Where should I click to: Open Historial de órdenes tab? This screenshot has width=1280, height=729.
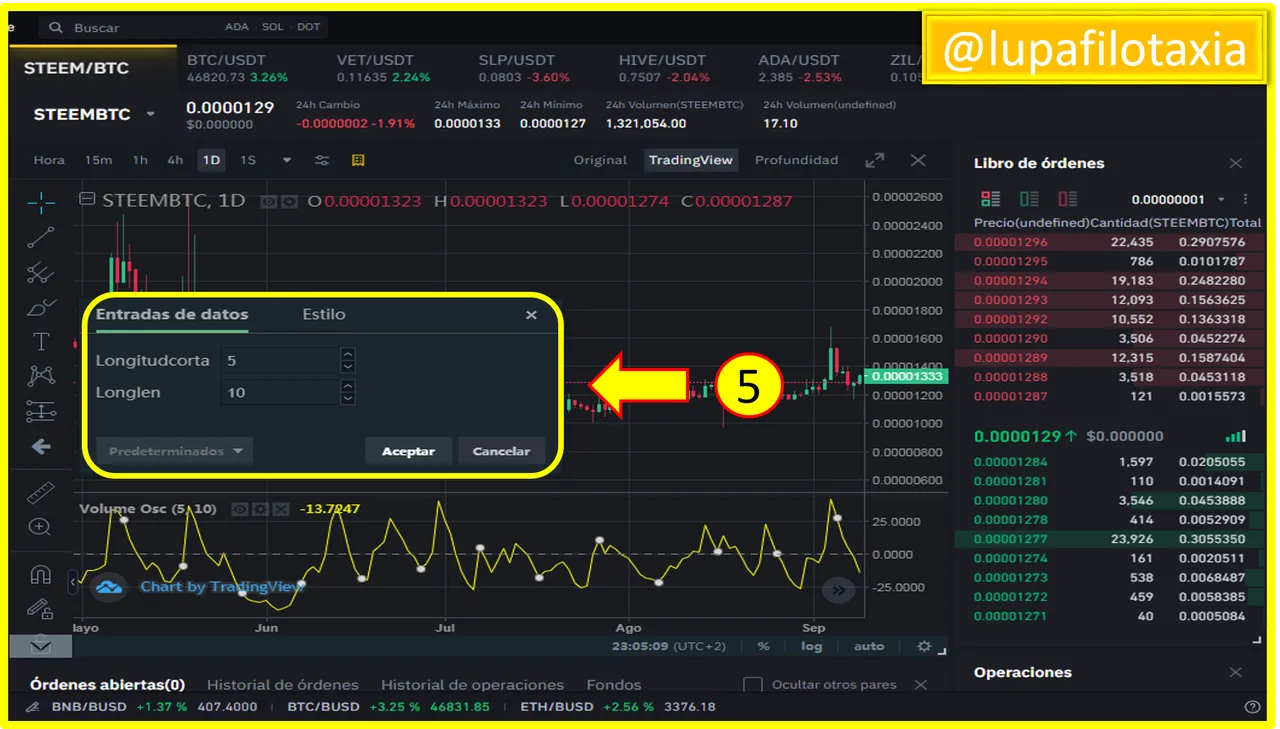pyautogui.click(x=282, y=685)
